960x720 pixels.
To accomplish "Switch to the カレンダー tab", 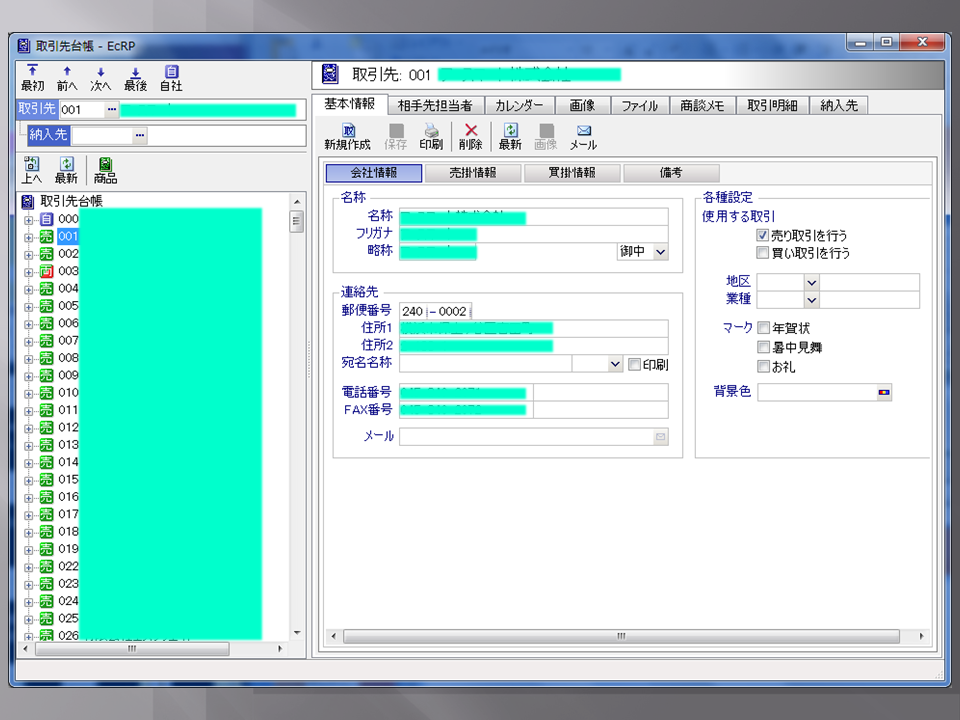I will [x=518, y=105].
